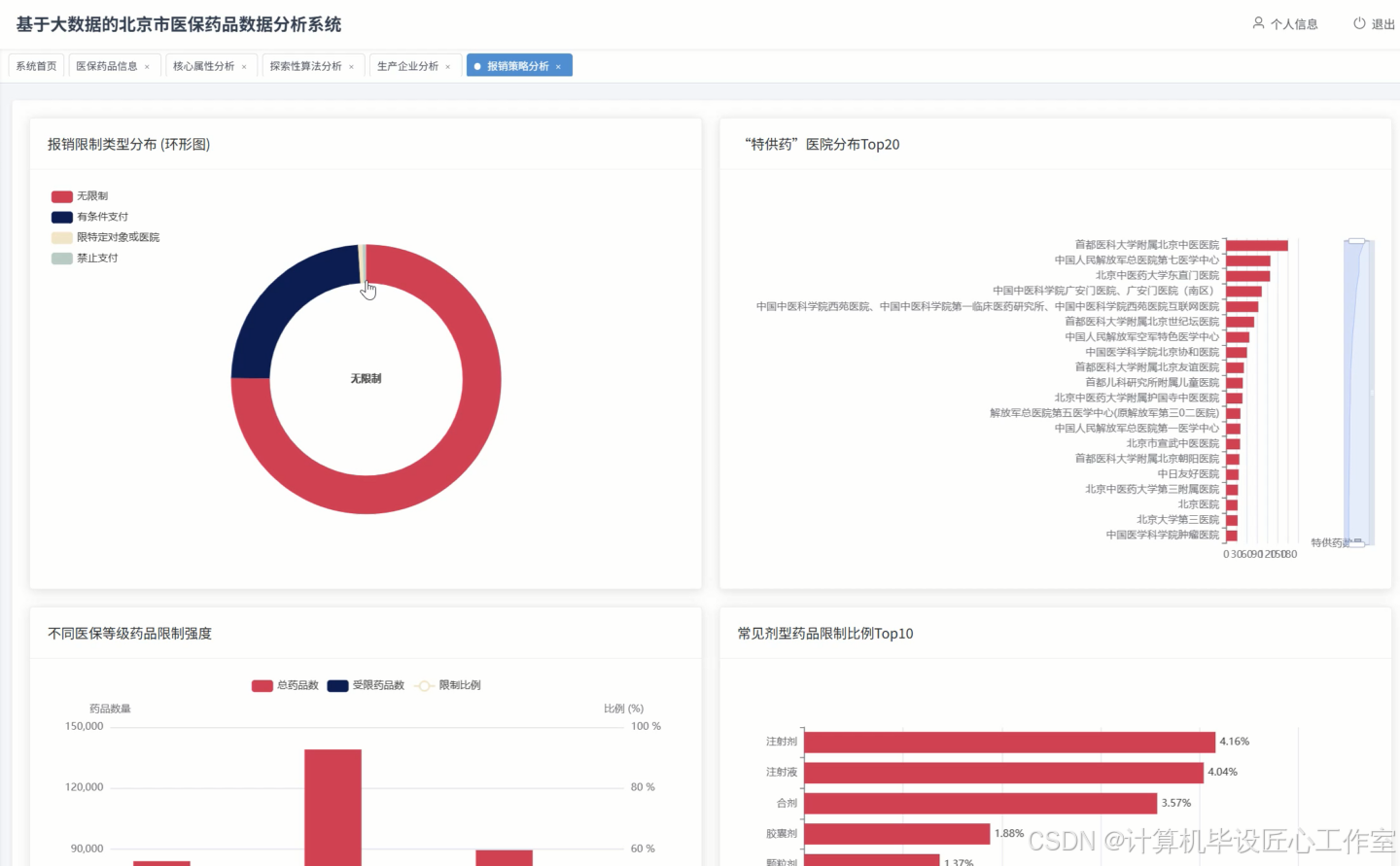Click the 药品数量 axis label
The image size is (1400, 866).
[x=110, y=709]
